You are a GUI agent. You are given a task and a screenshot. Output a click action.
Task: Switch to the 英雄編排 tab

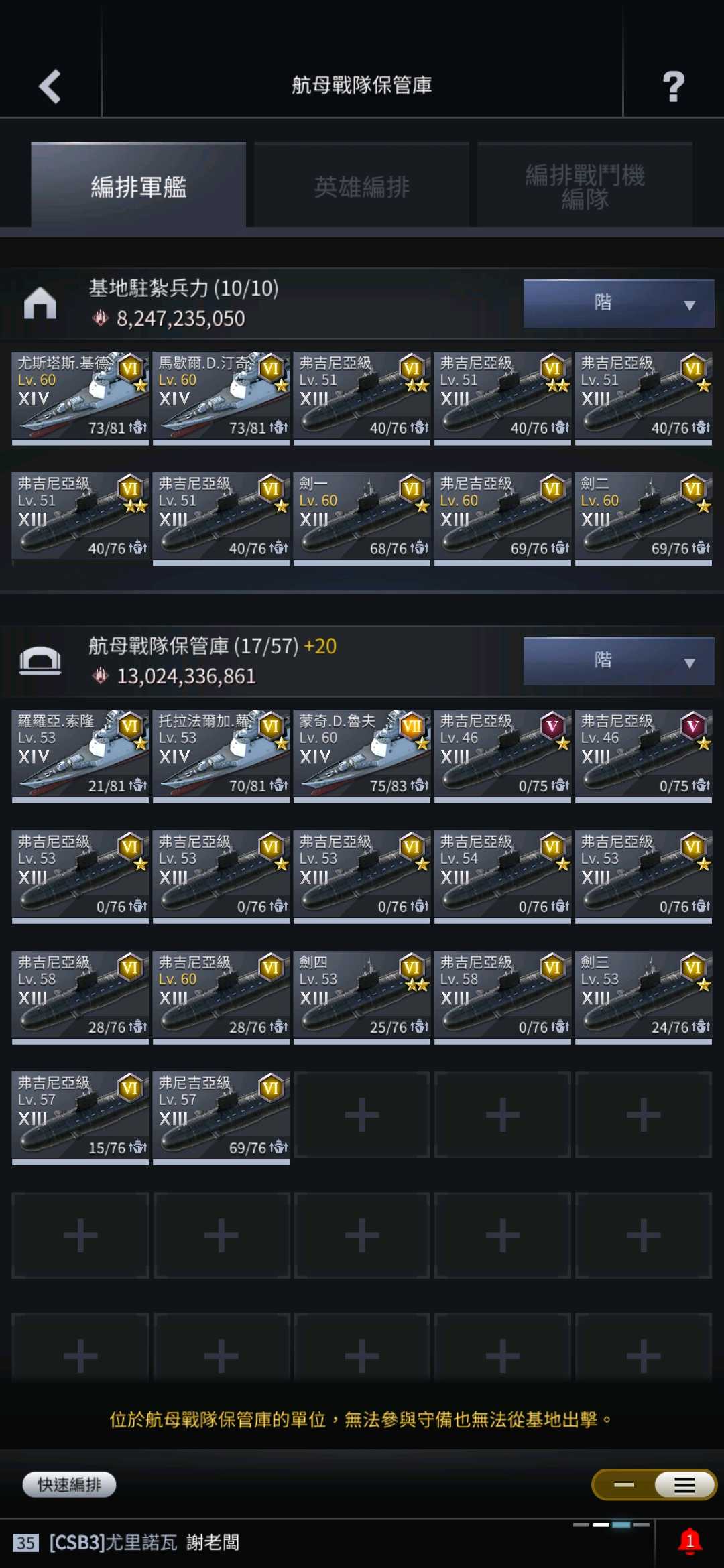pos(361,186)
